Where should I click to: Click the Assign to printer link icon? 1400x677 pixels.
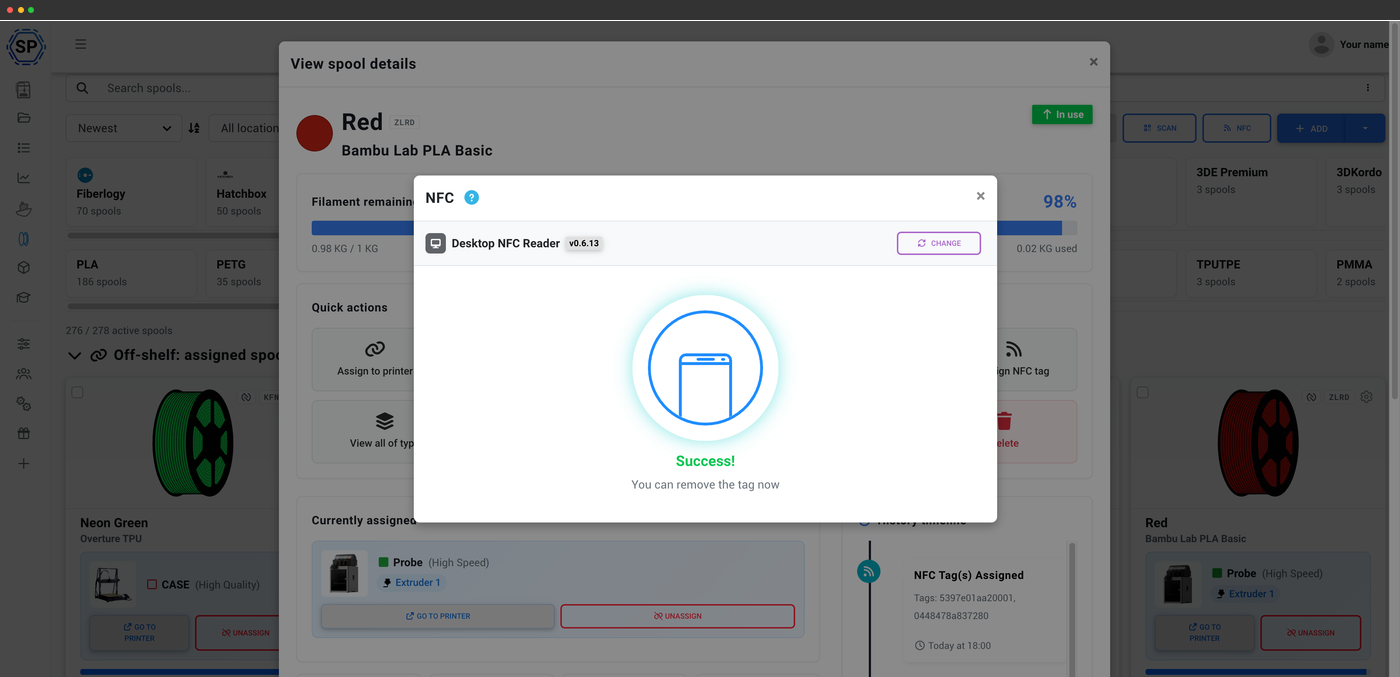click(375, 349)
